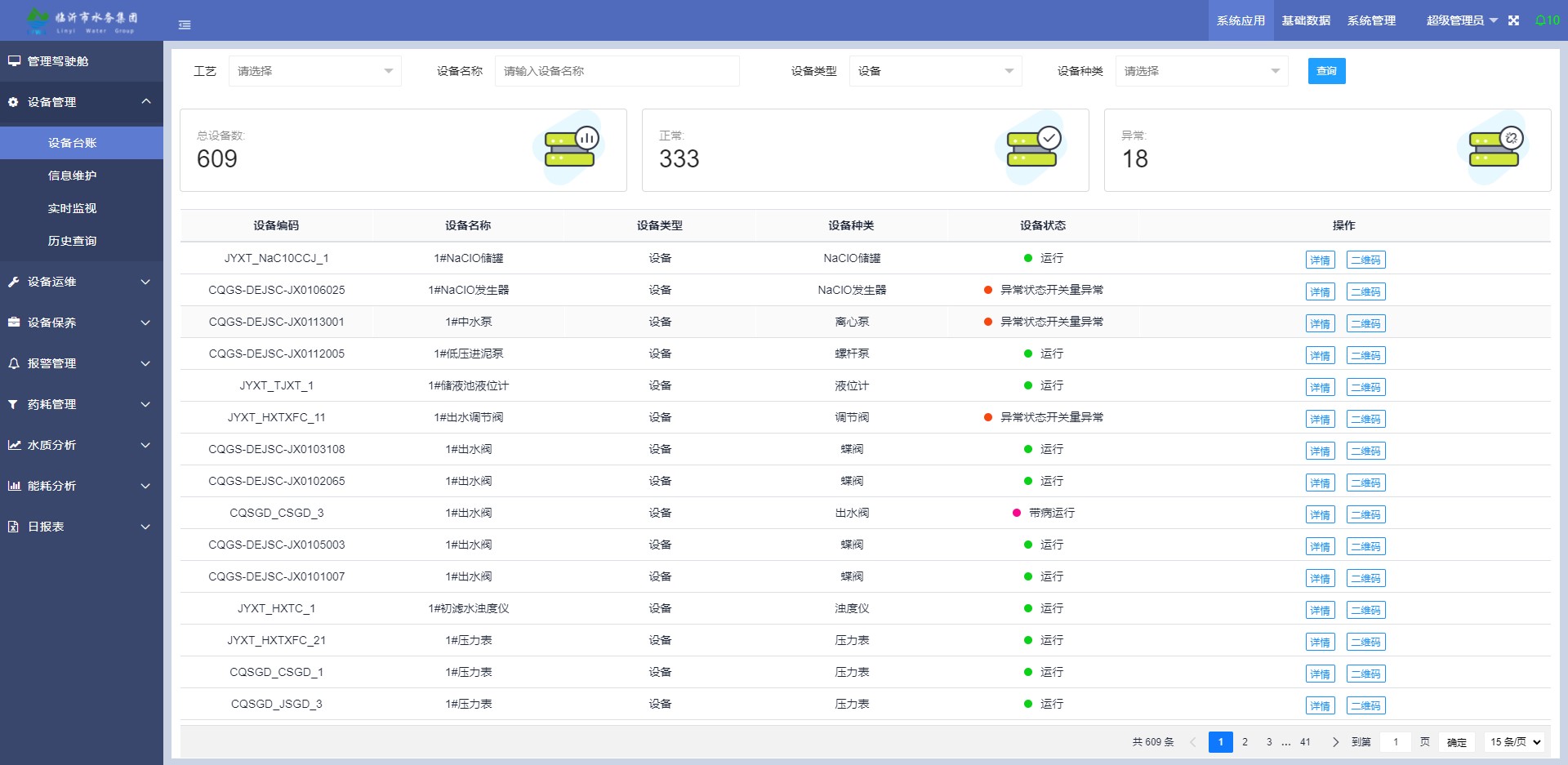The image size is (1568, 765).
Task: Expand the 能耗分析 menu chevron
Action: click(x=145, y=486)
